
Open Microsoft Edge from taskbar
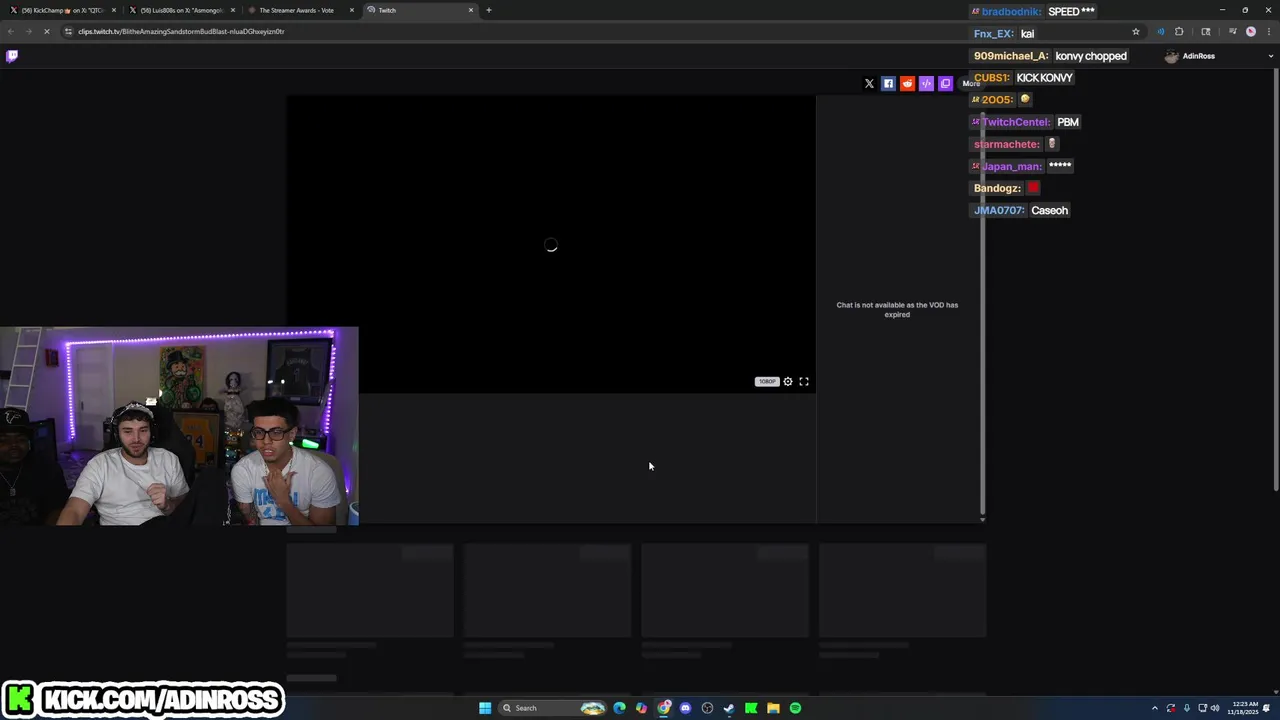(619, 708)
